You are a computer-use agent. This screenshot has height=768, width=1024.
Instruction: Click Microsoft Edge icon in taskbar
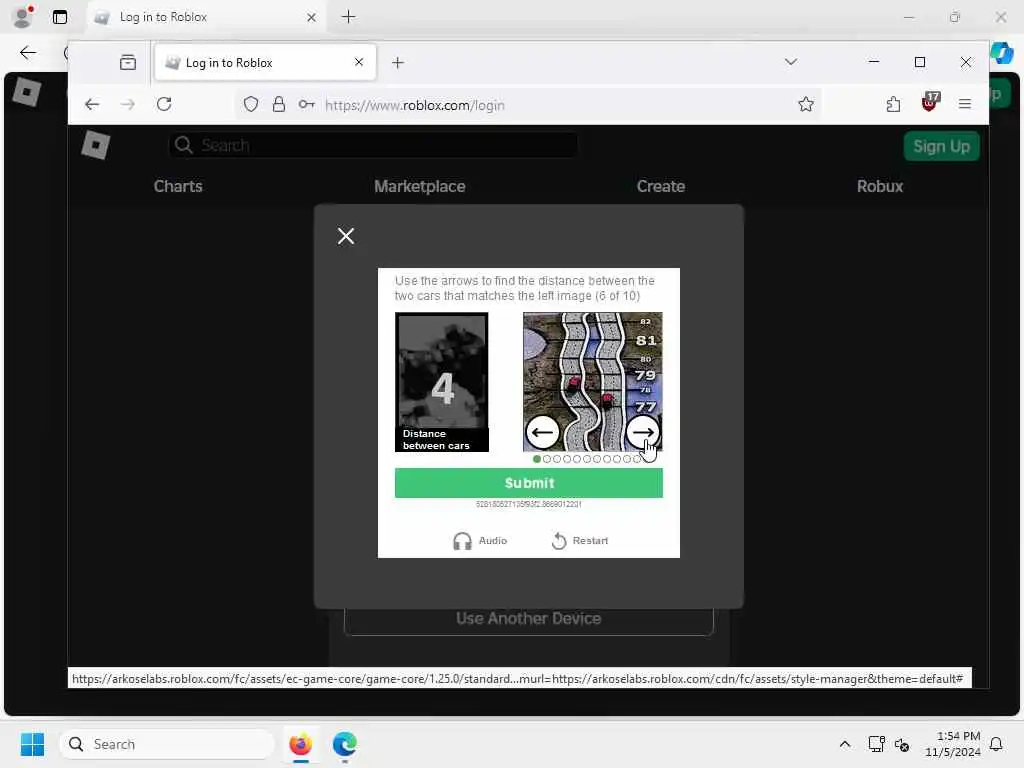tap(344, 744)
